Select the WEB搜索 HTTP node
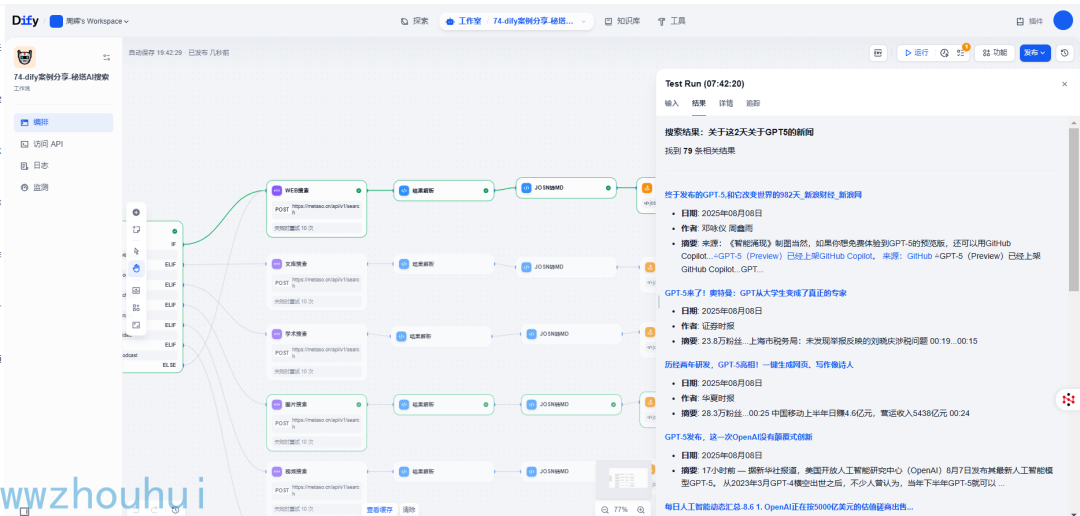The height and width of the screenshot is (516, 1080). coord(317,209)
